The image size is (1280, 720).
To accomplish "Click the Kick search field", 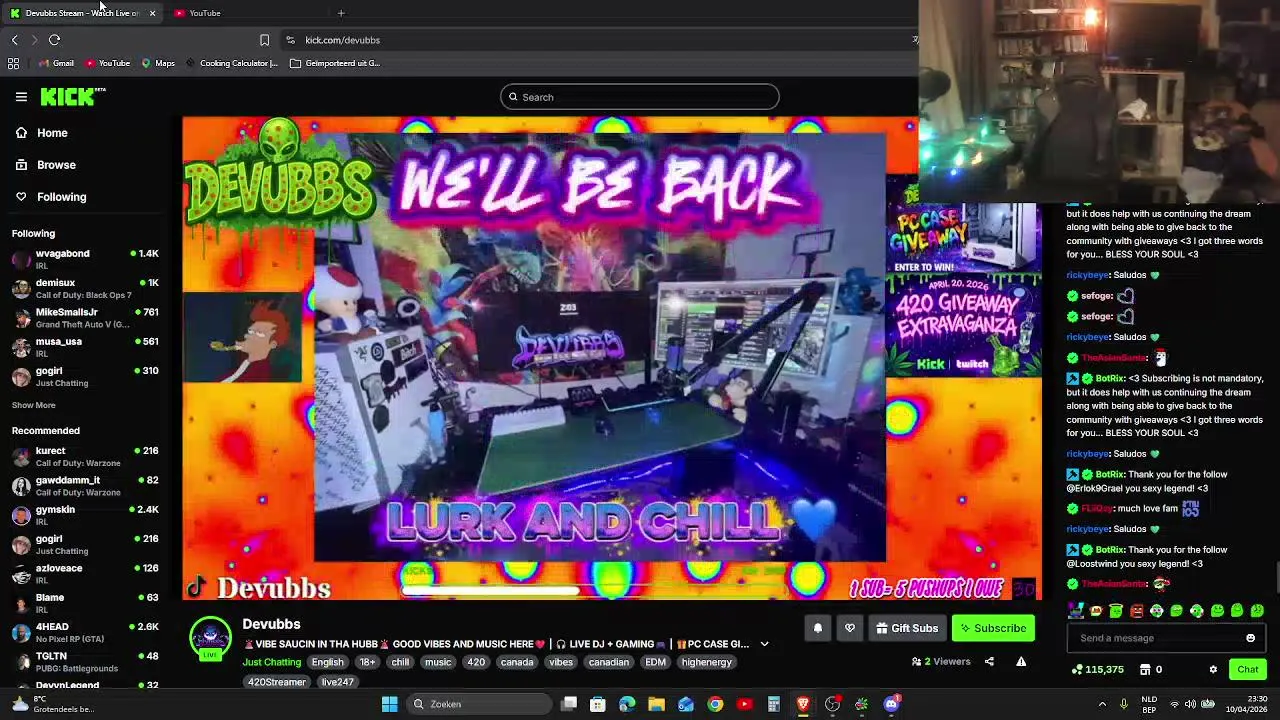I will (x=640, y=97).
